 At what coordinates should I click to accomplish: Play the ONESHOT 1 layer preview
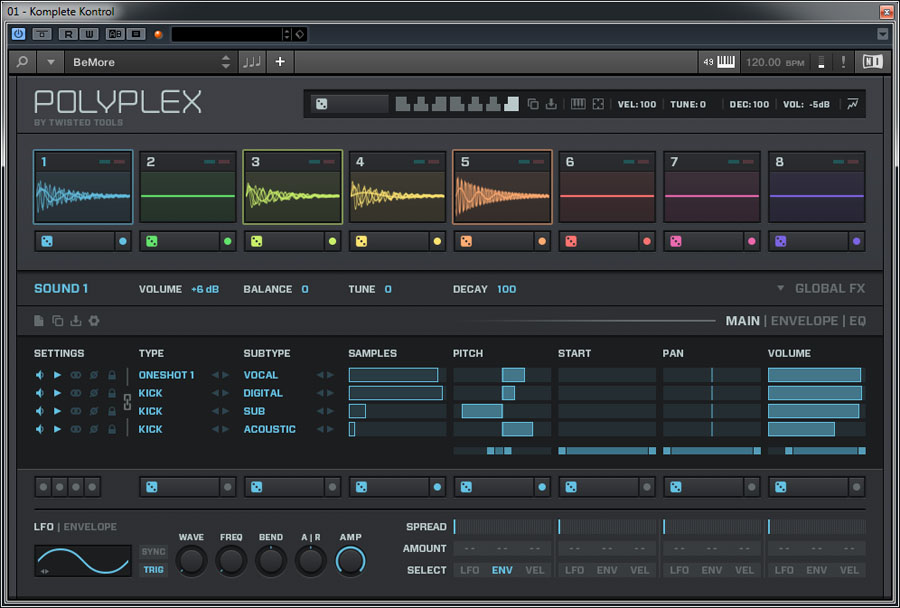coord(57,375)
